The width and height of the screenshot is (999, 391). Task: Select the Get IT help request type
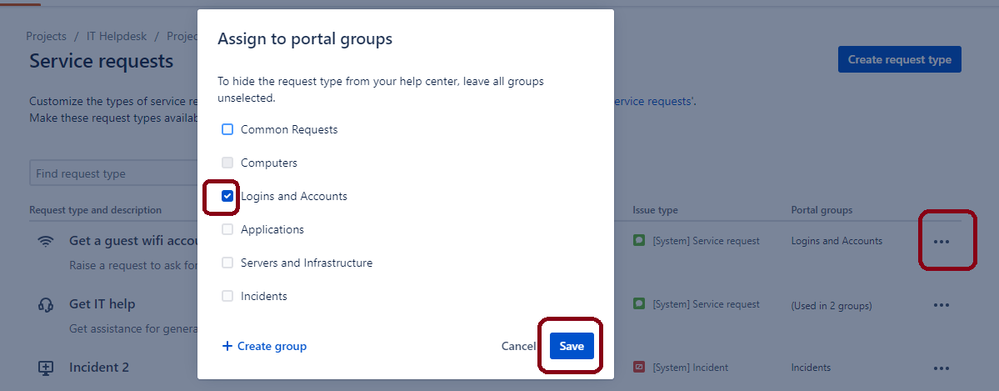click(102, 304)
